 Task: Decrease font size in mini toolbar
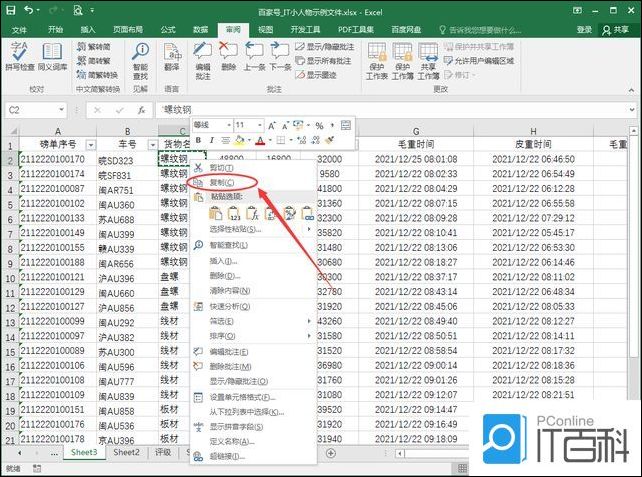tap(285, 126)
